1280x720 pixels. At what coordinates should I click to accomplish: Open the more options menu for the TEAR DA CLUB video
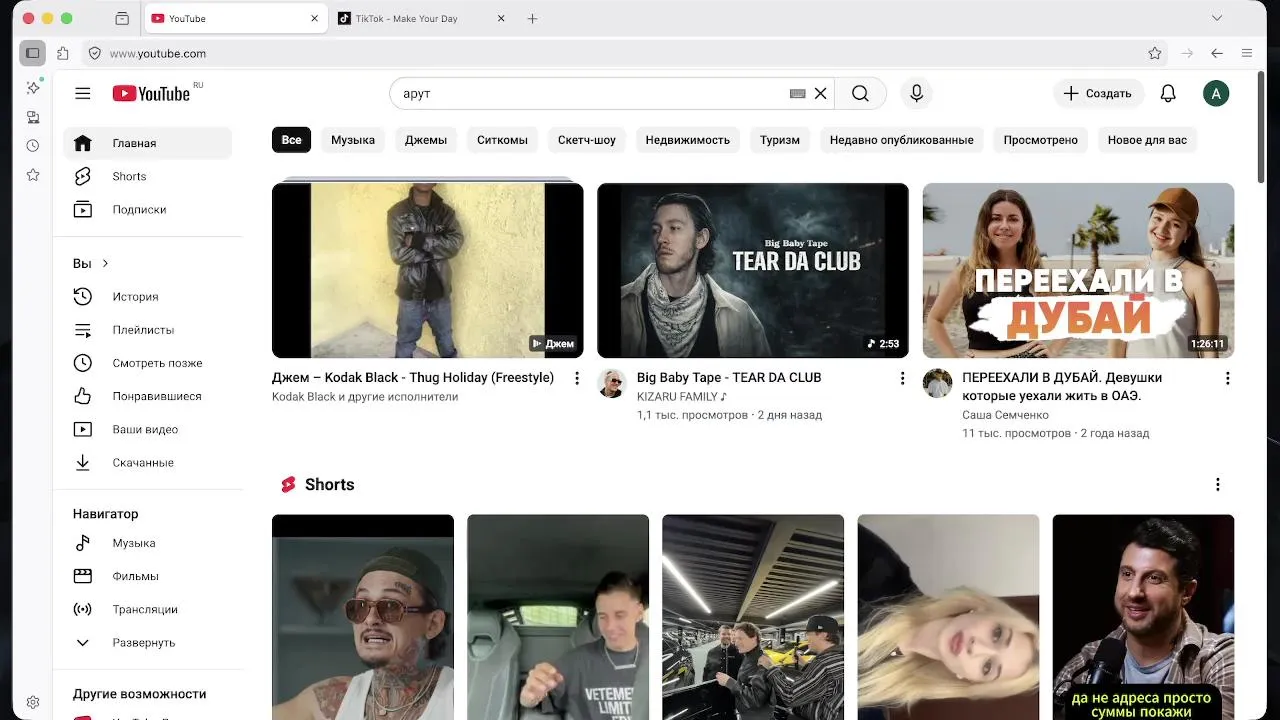(902, 378)
